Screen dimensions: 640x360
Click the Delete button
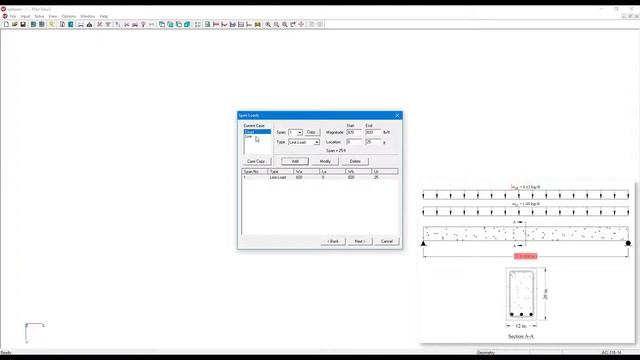point(355,161)
